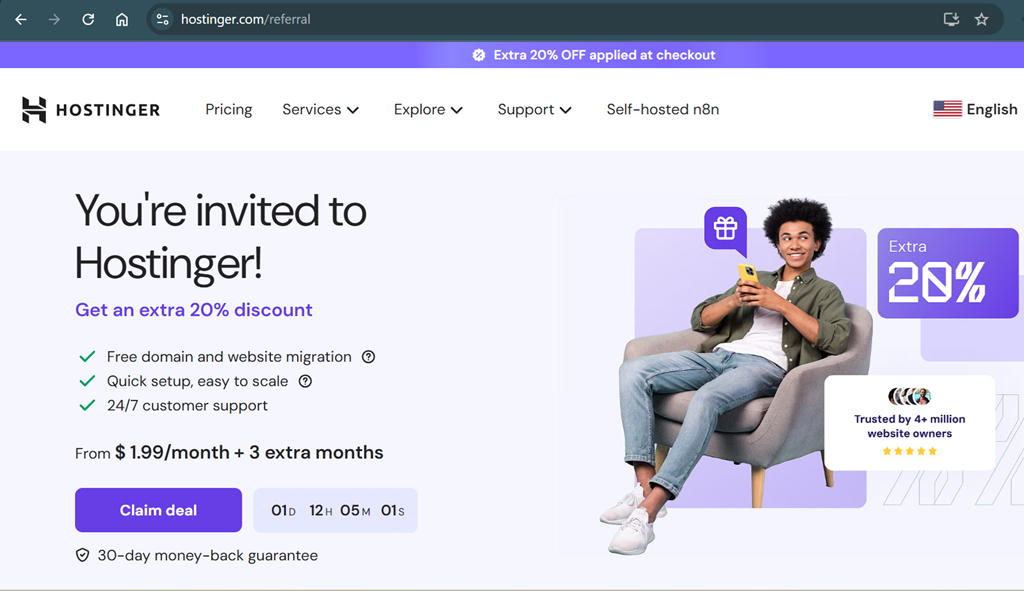Go to the browser home page icon

122,19
